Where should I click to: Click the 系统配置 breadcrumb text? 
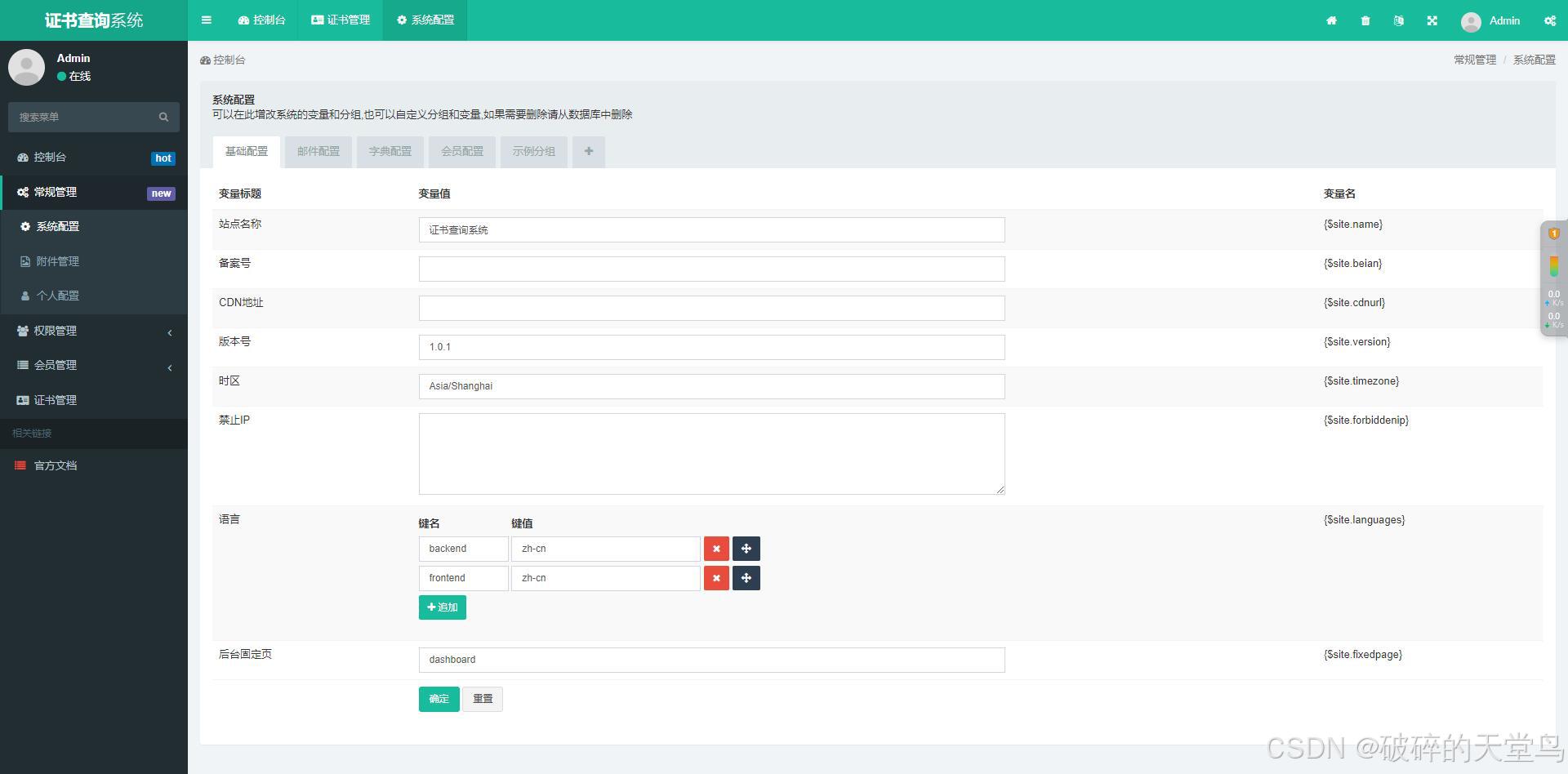pyautogui.click(x=1535, y=60)
